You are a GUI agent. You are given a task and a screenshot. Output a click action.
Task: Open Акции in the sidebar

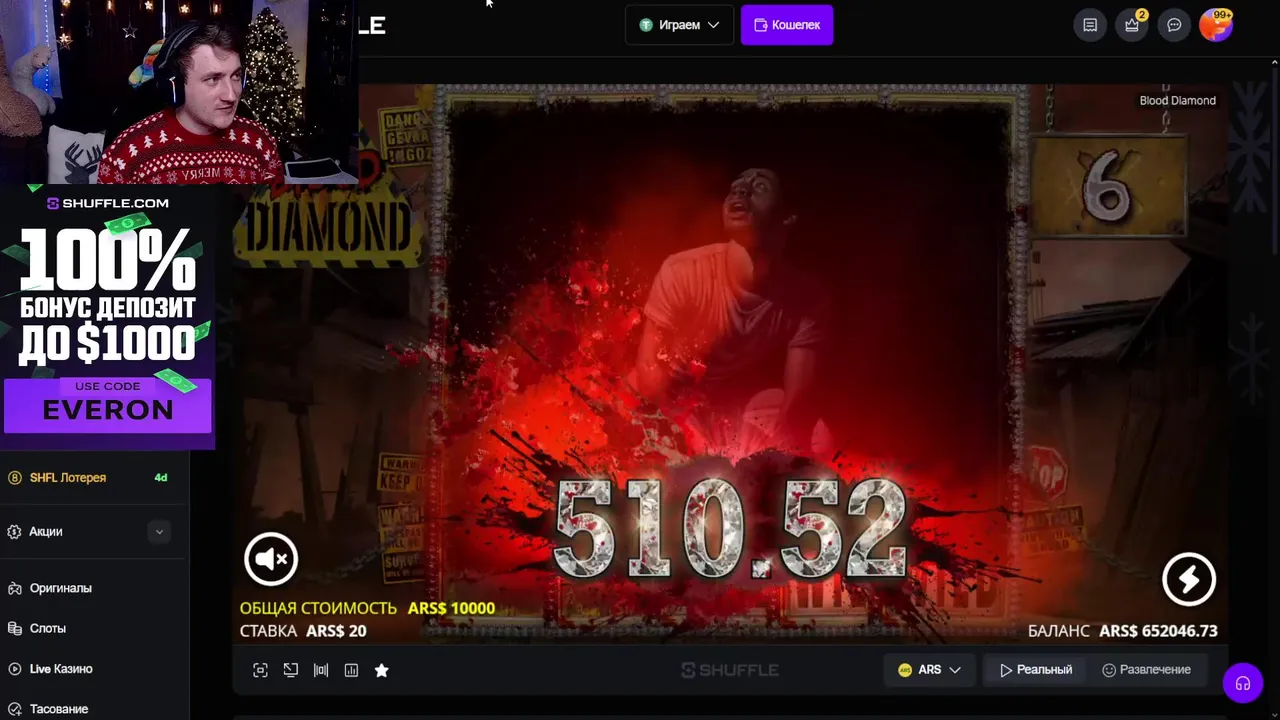click(x=46, y=532)
